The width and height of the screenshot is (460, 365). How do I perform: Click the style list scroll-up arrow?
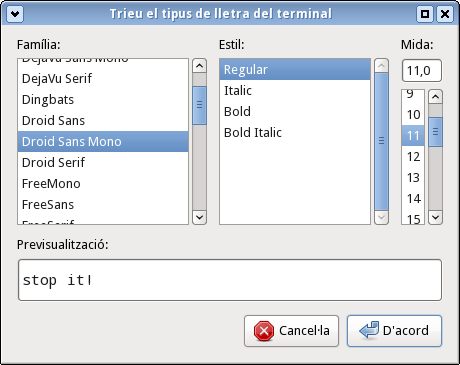click(x=381, y=66)
